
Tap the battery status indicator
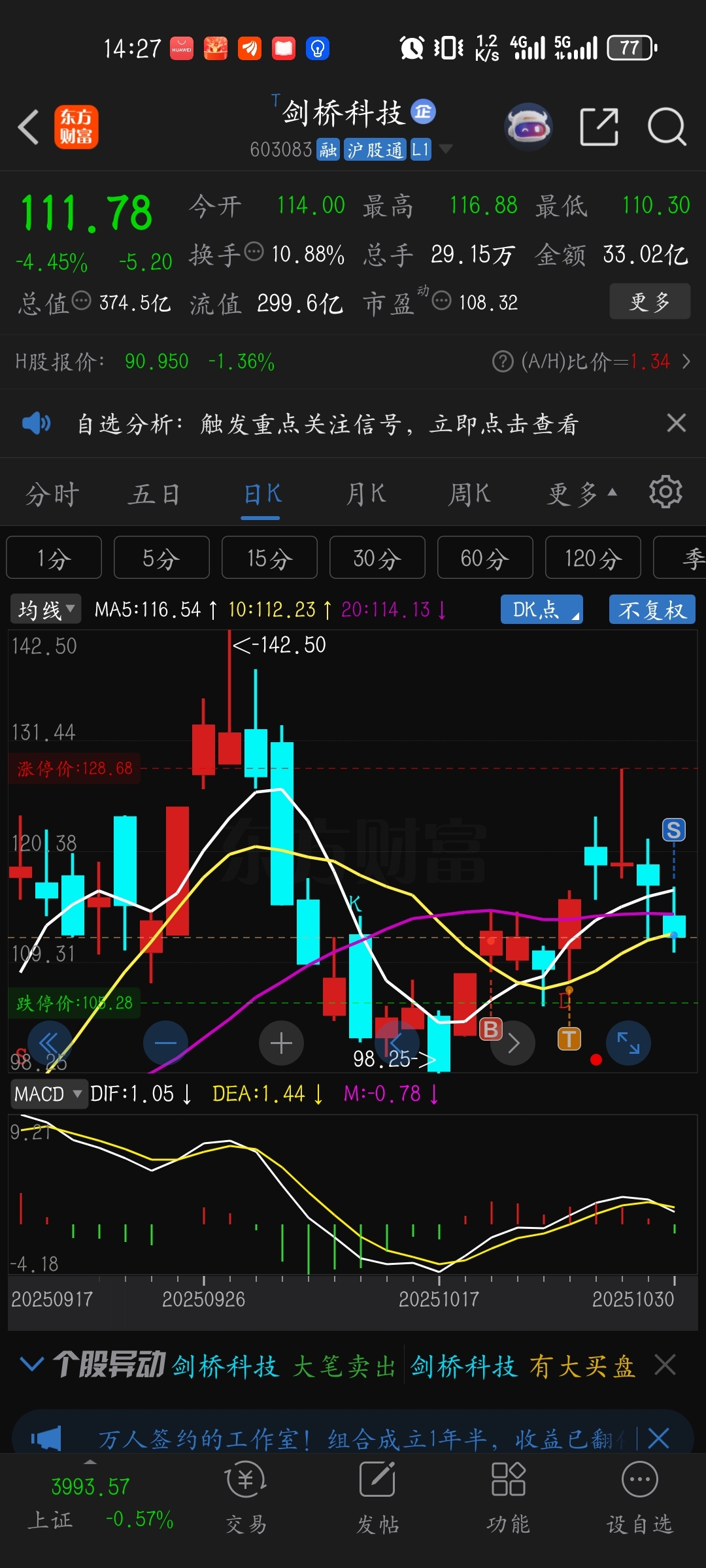click(632, 48)
